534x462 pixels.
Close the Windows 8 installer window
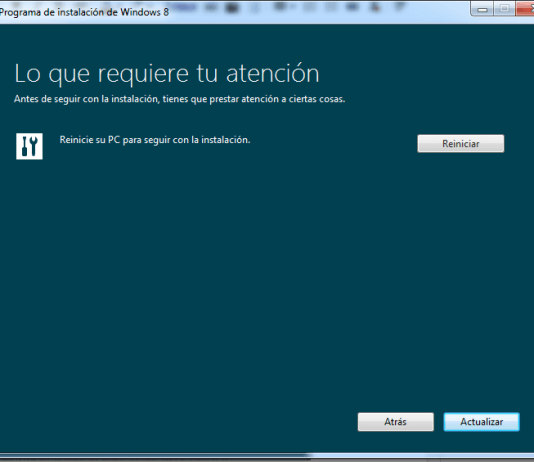pos(525,9)
